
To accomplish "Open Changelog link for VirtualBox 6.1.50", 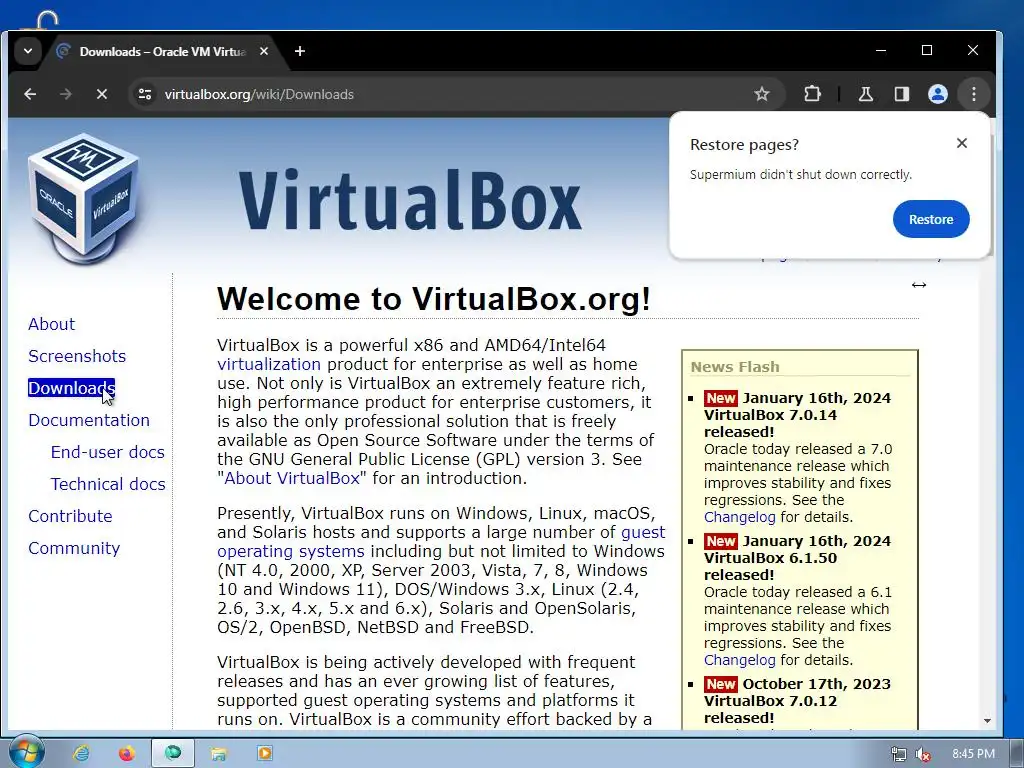I will pos(740,660).
